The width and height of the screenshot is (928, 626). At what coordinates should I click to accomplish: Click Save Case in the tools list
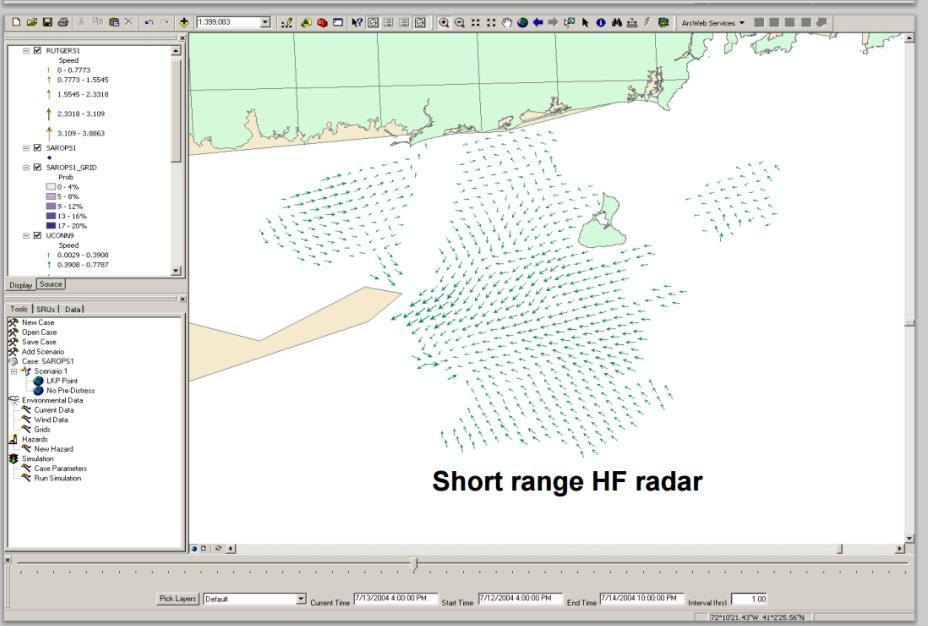pyautogui.click(x=39, y=342)
